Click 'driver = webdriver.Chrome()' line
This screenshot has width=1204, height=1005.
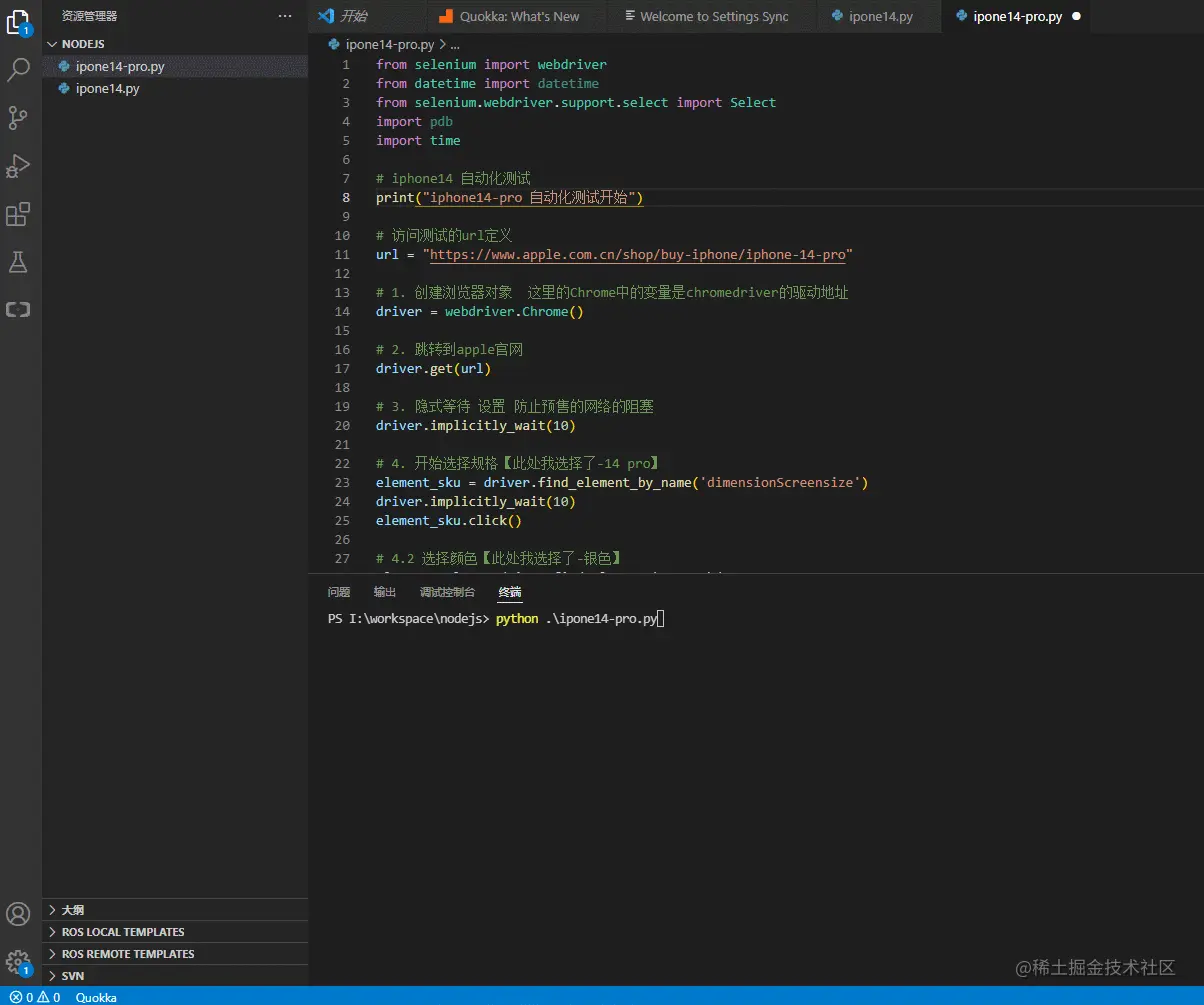point(480,312)
